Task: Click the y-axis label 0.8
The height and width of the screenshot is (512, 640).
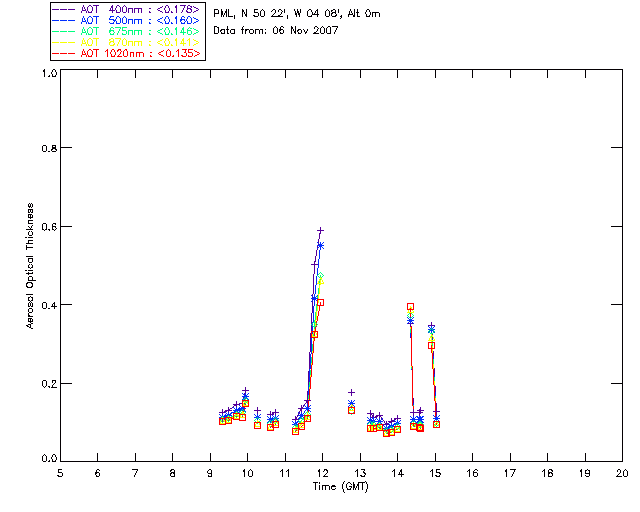Action: click(49, 149)
